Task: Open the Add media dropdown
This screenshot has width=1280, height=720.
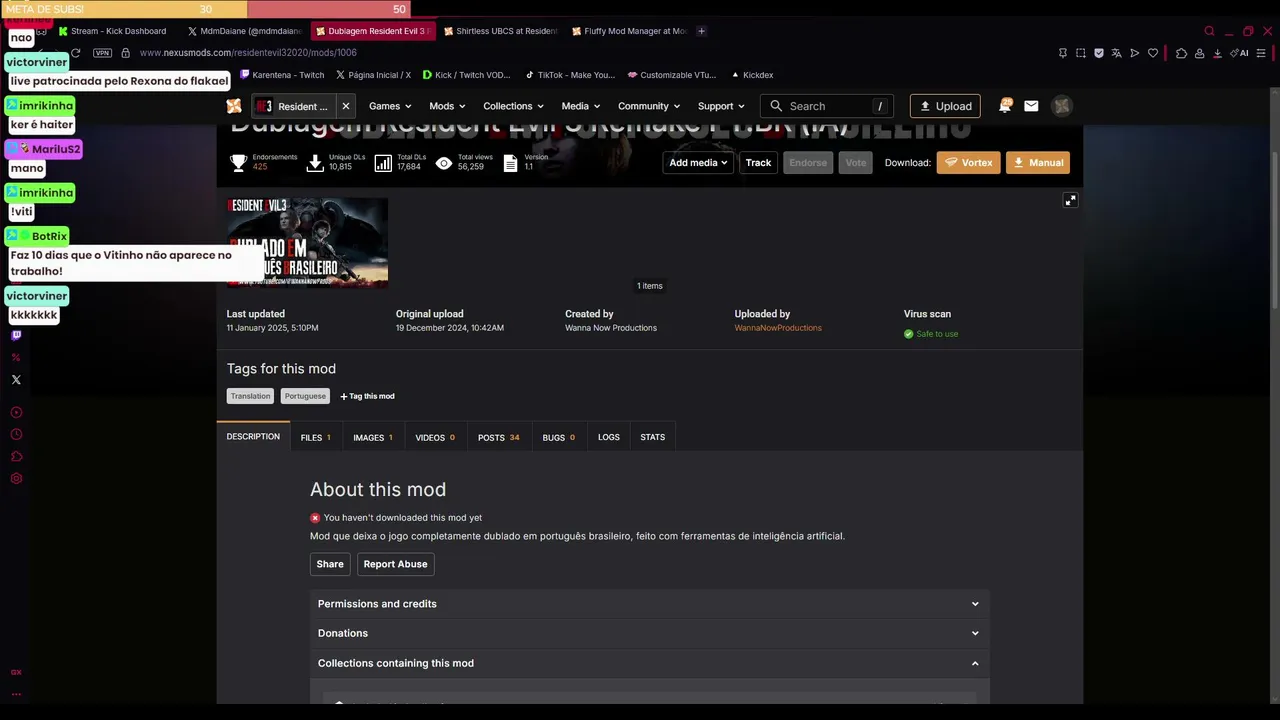Action: [698, 163]
